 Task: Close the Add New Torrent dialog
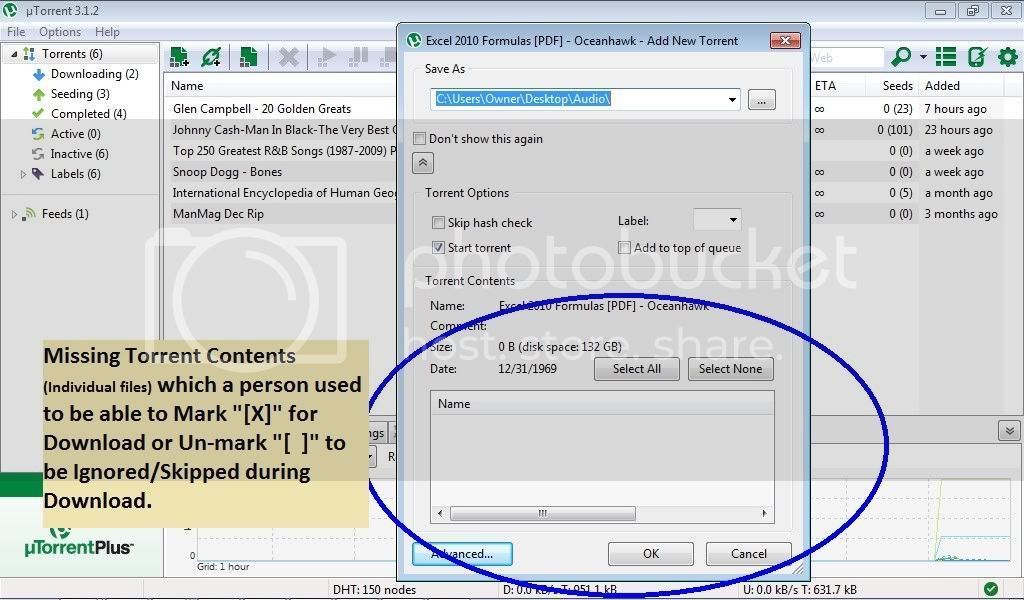(x=785, y=40)
